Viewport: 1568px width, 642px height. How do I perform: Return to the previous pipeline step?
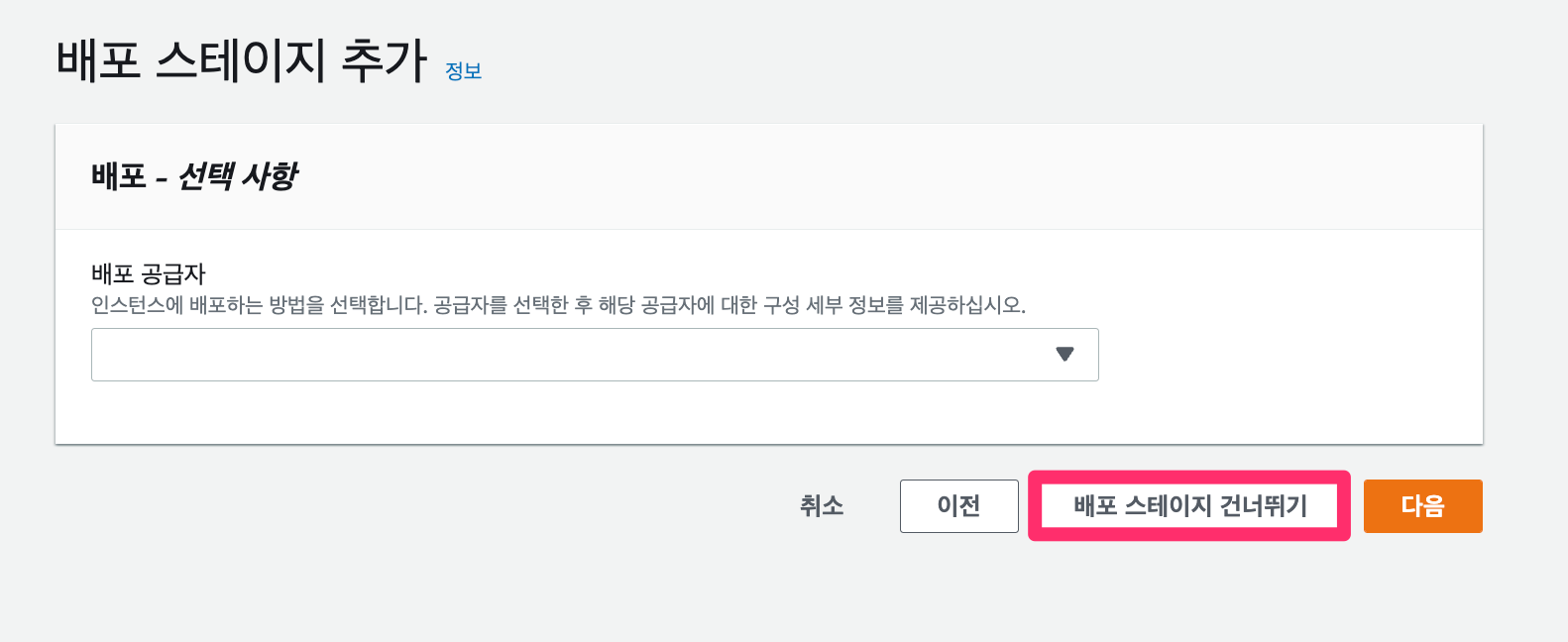tap(958, 505)
